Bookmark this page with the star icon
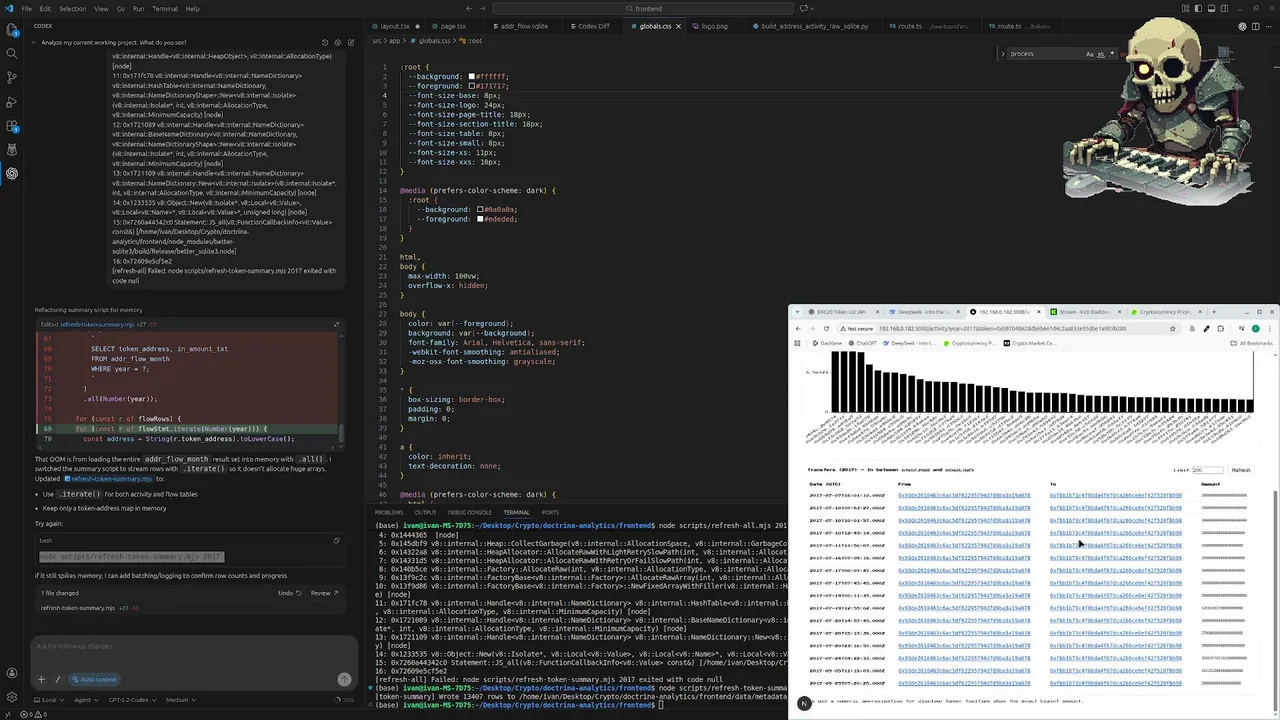The height and width of the screenshot is (720, 1280). point(1172,328)
